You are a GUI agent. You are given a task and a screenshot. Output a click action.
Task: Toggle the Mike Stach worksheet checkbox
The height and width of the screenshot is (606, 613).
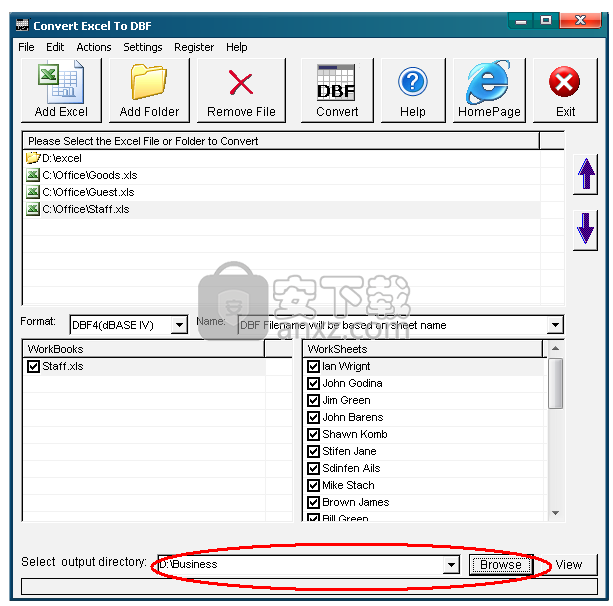313,485
